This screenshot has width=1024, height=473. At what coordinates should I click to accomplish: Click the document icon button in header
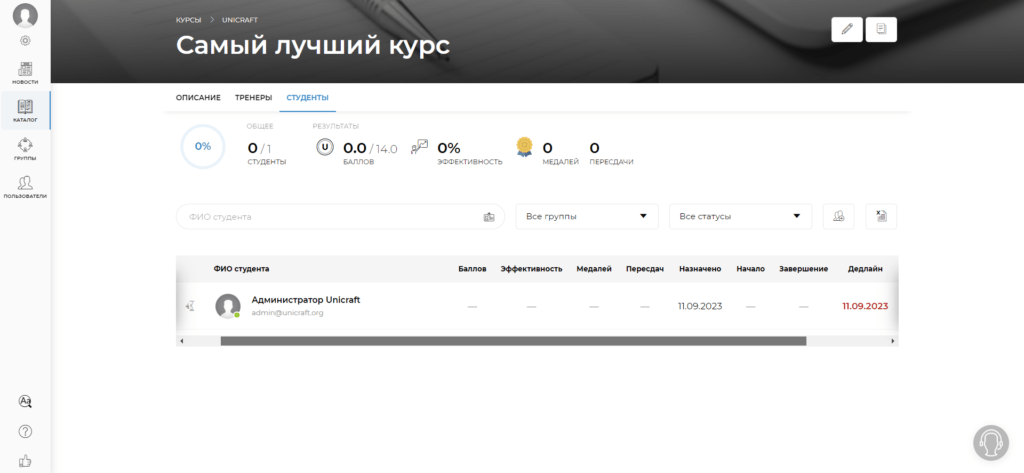tap(881, 29)
